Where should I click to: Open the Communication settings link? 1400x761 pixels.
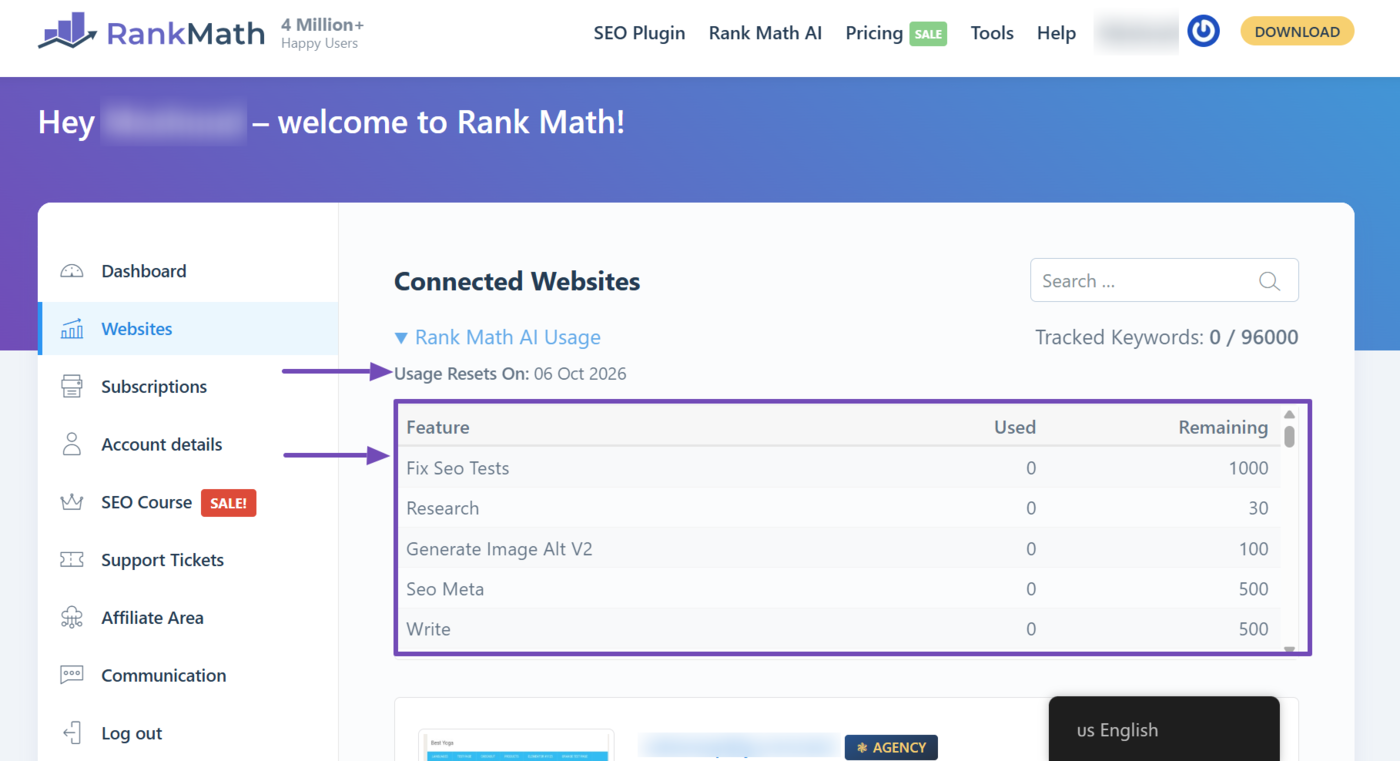coord(164,675)
